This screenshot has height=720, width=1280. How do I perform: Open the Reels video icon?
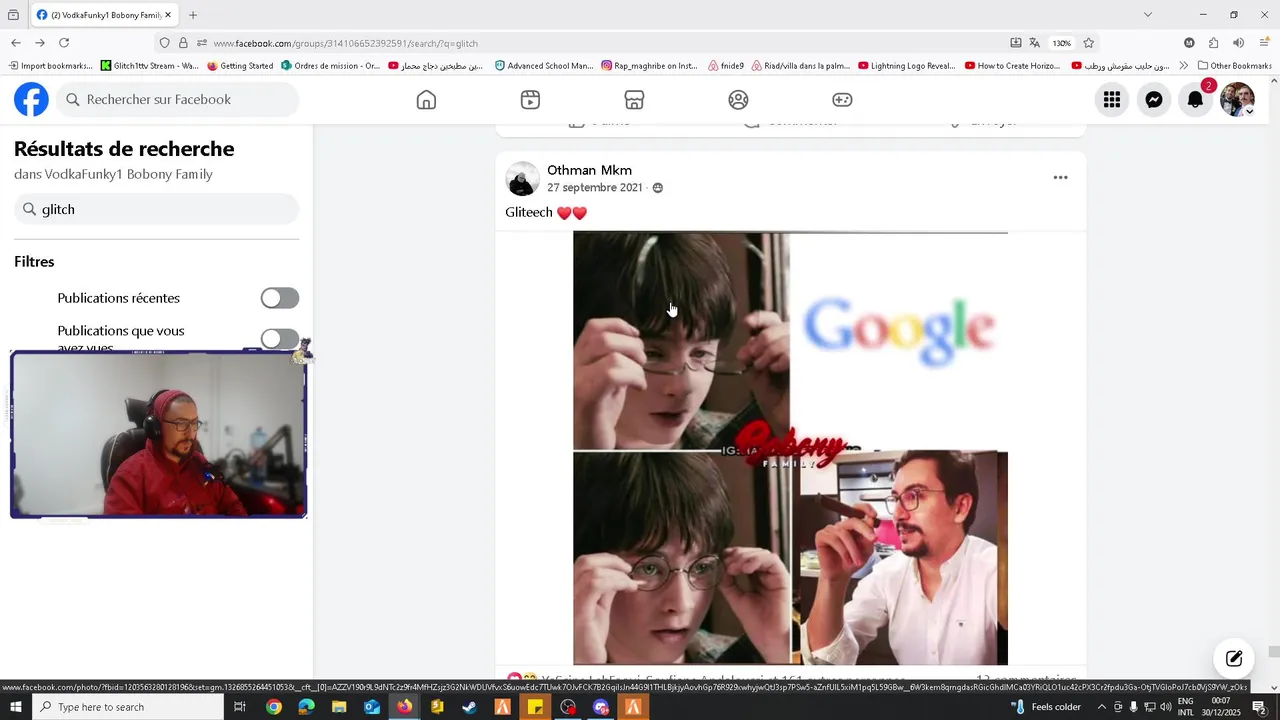pos(530,99)
